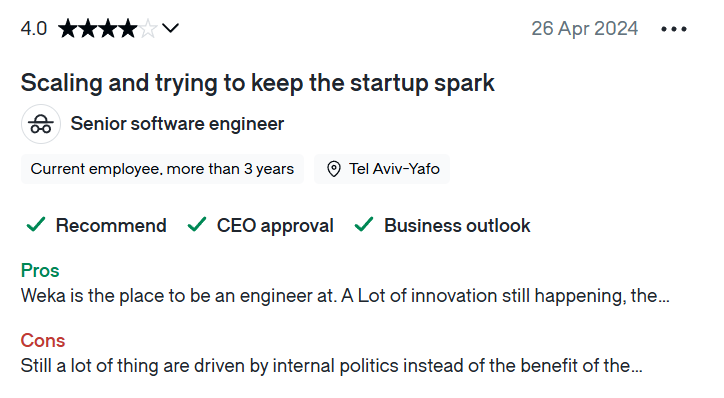
Task: Click the Business outlook label
Action: point(457,226)
